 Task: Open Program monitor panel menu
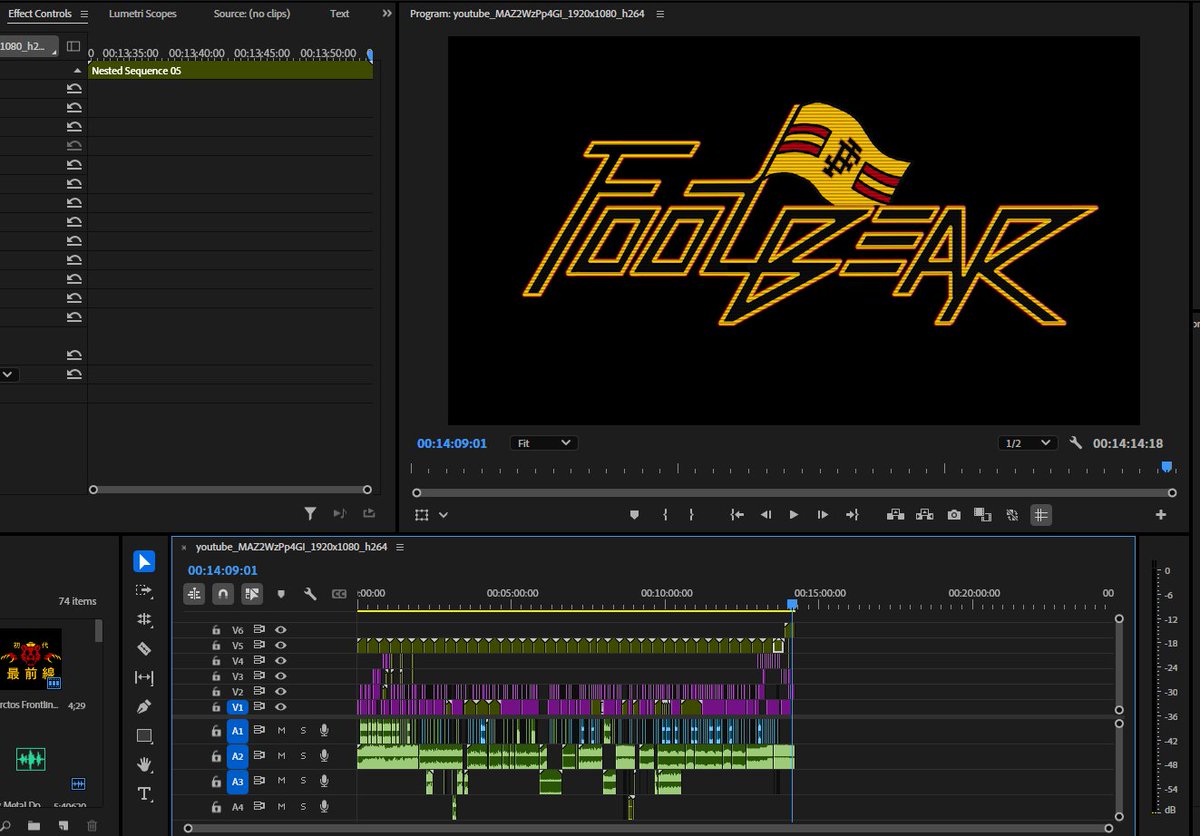[x=660, y=14]
